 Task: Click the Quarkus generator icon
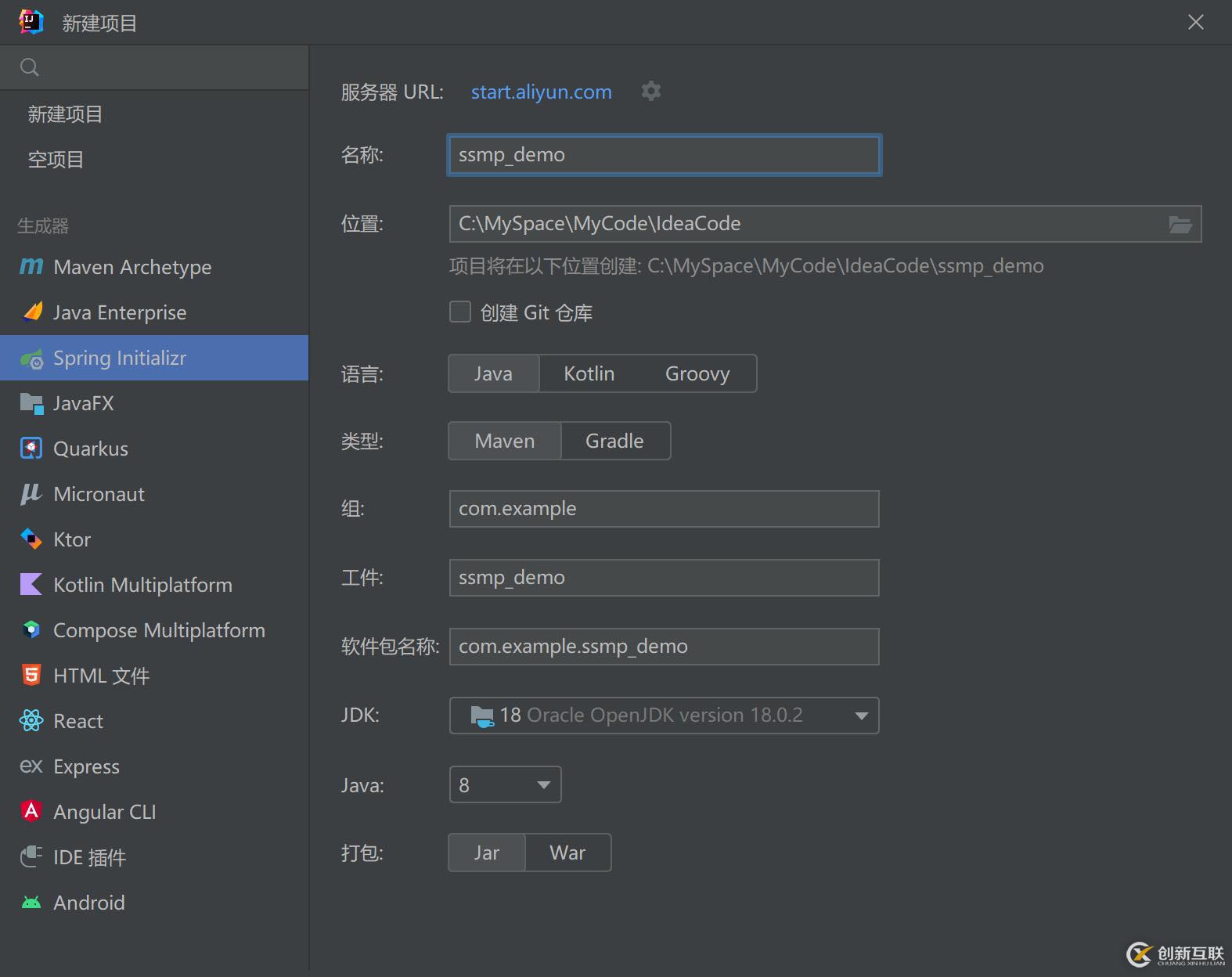click(x=31, y=449)
